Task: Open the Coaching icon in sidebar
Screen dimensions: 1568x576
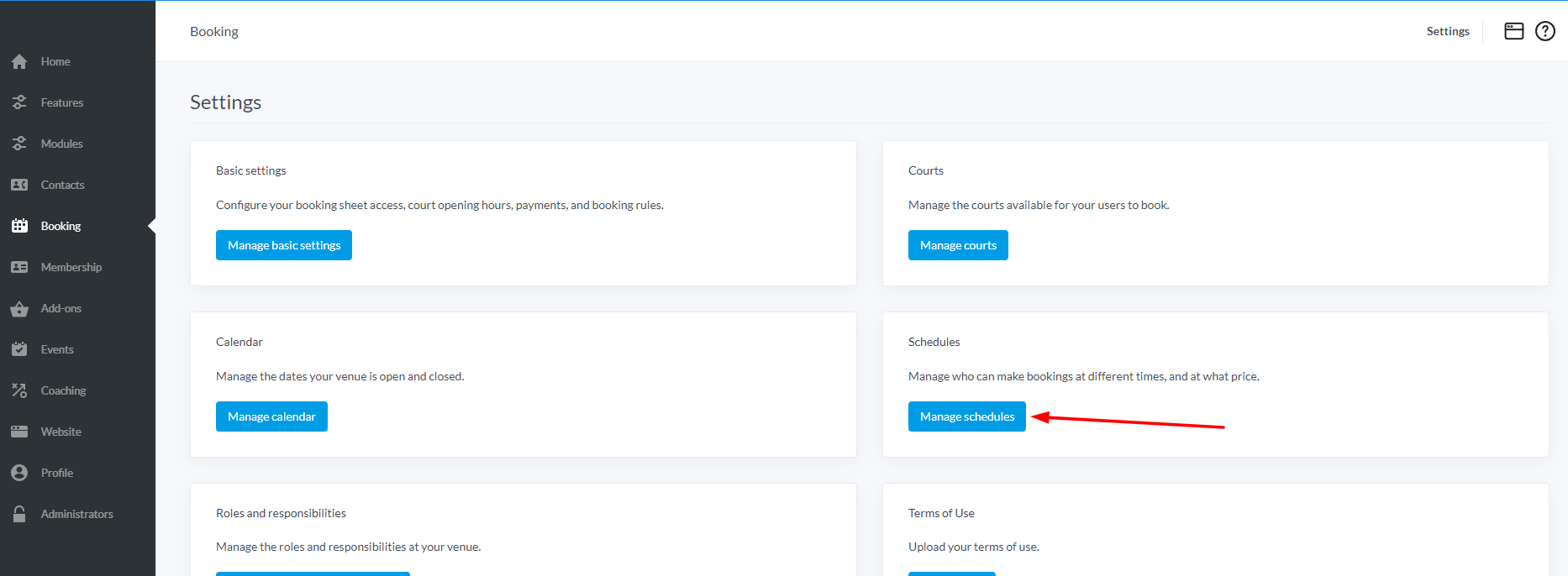Action: coord(19,390)
